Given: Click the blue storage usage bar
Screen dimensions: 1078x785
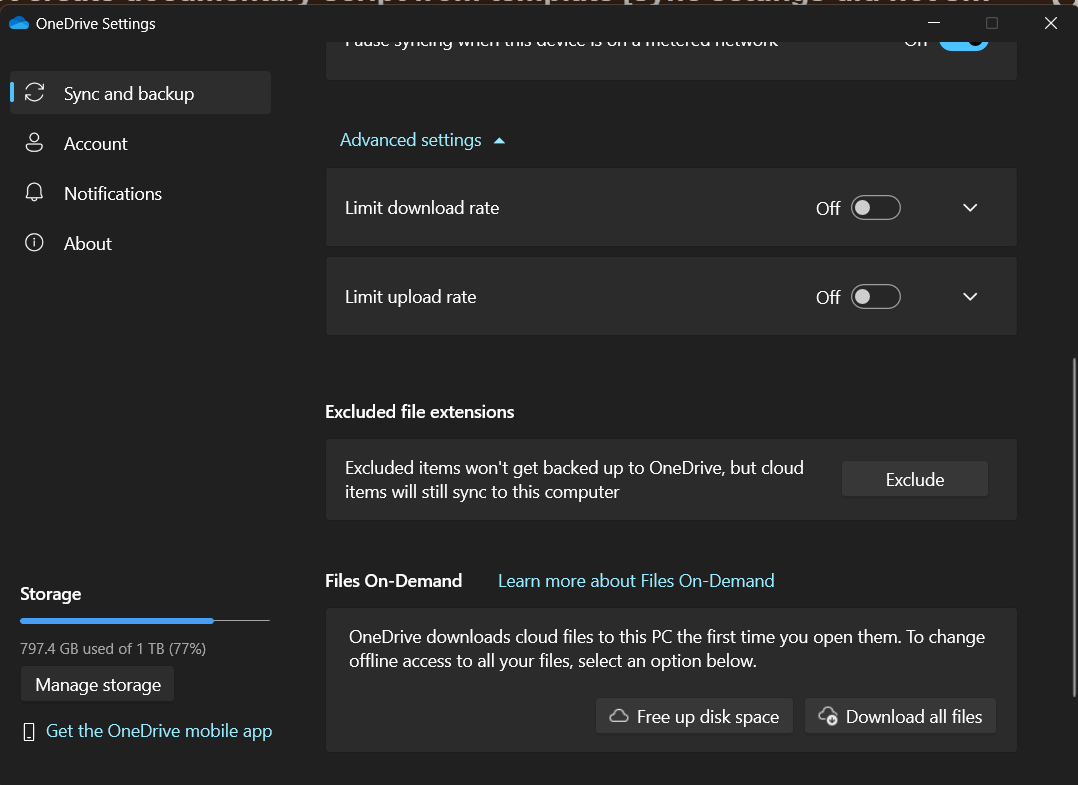Looking at the screenshot, I should [117, 621].
